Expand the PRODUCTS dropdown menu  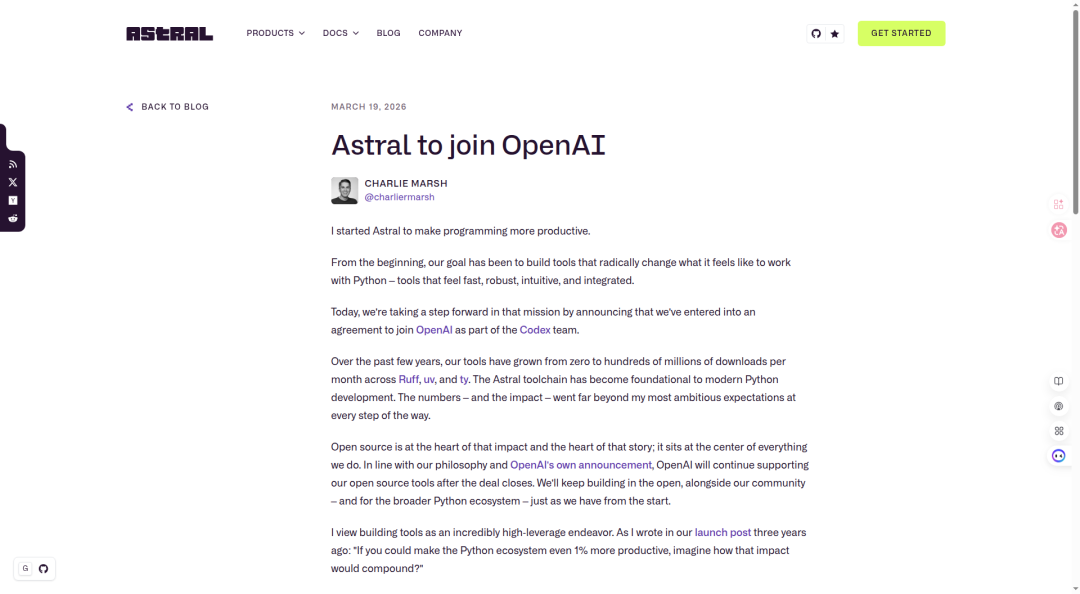pos(275,32)
